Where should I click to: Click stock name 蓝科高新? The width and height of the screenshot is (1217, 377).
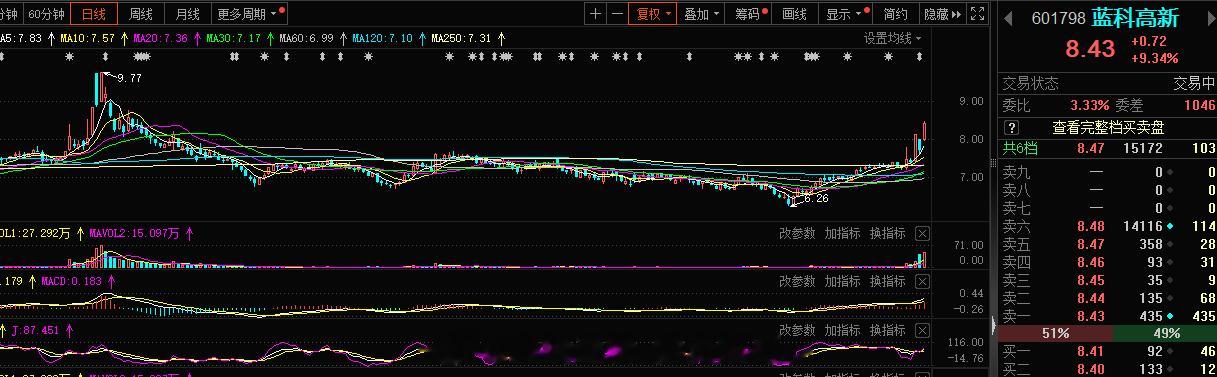(1136, 17)
